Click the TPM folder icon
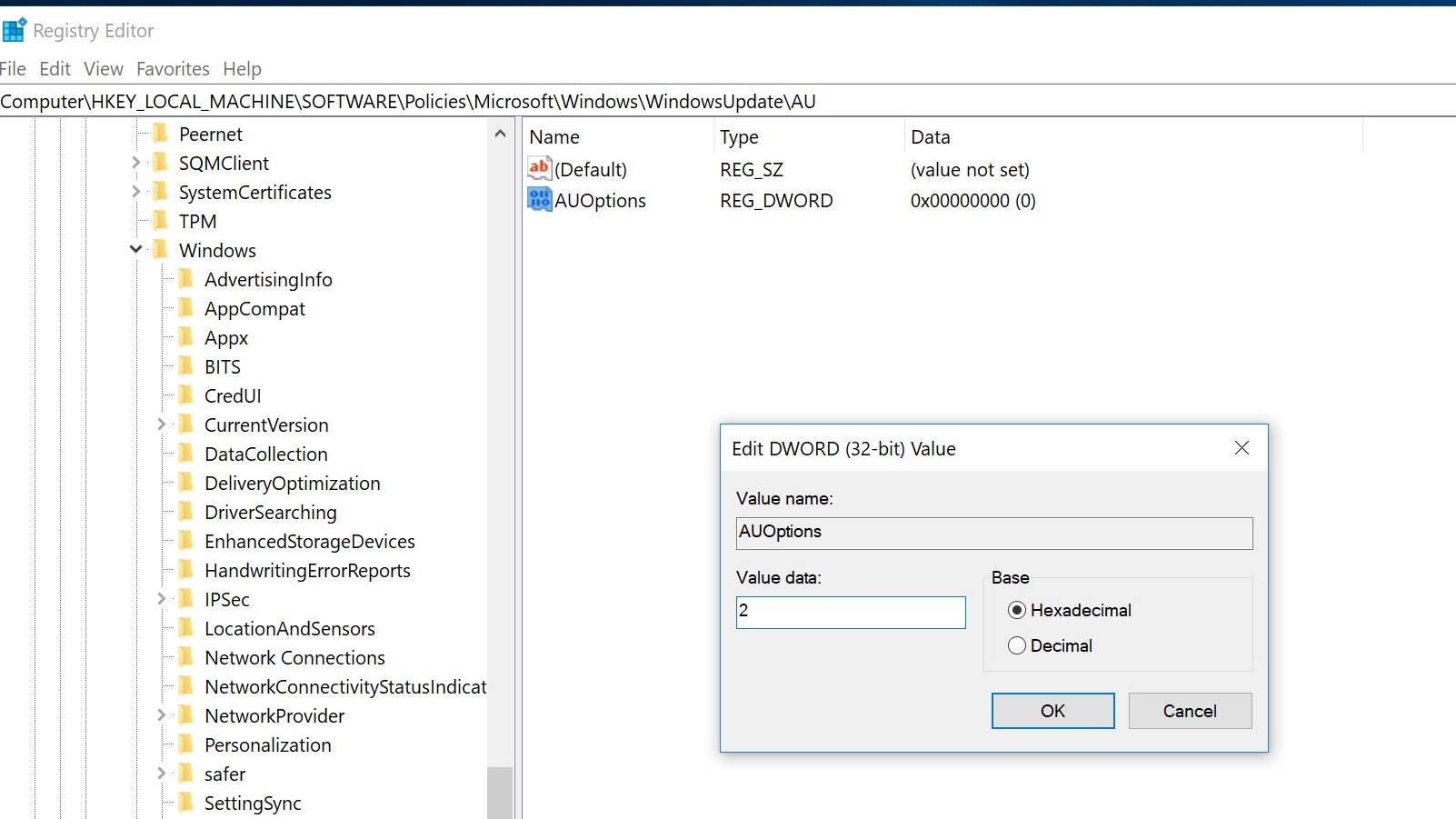 [161, 221]
